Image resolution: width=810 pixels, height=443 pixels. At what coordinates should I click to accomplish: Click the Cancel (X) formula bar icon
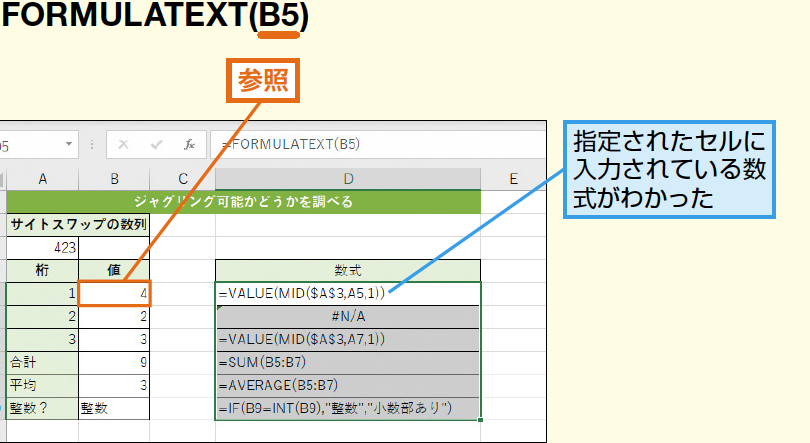coord(123,145)
